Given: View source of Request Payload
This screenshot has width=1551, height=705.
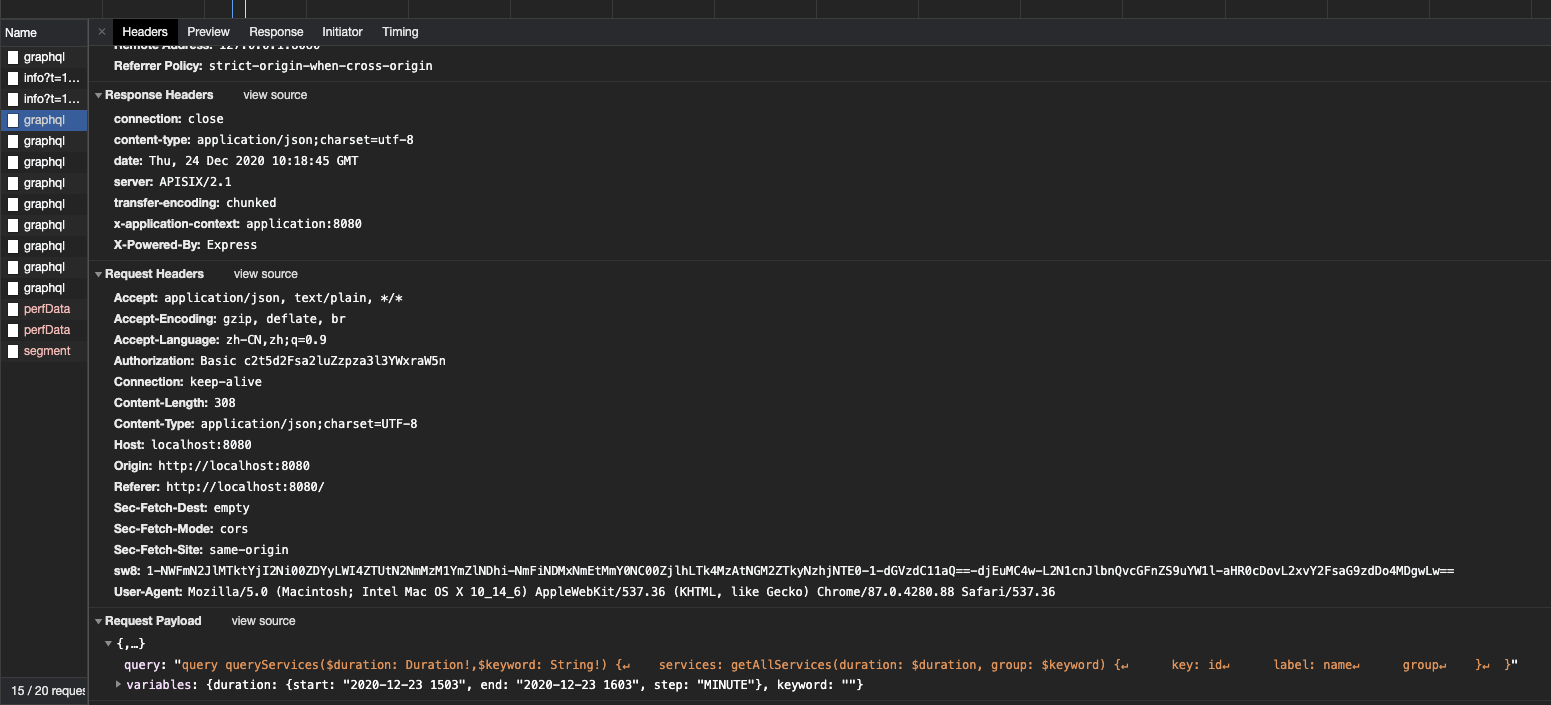Looking at the screenshot, I should coord(264,621).
